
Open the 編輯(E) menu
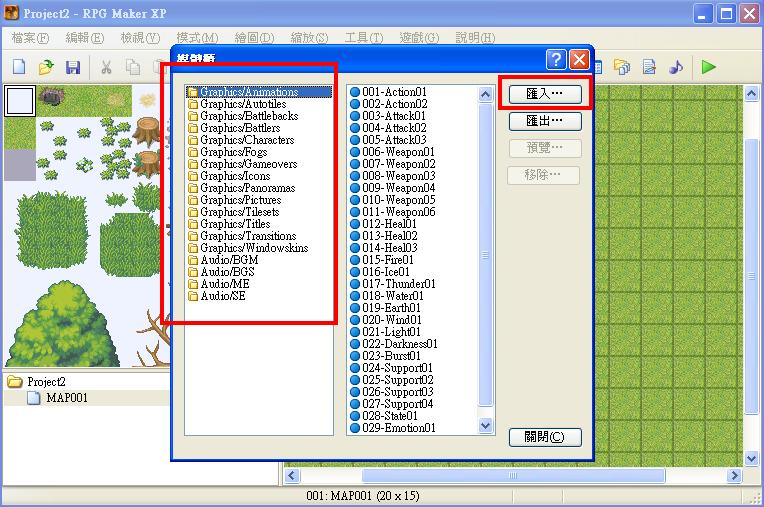(85, 38)
